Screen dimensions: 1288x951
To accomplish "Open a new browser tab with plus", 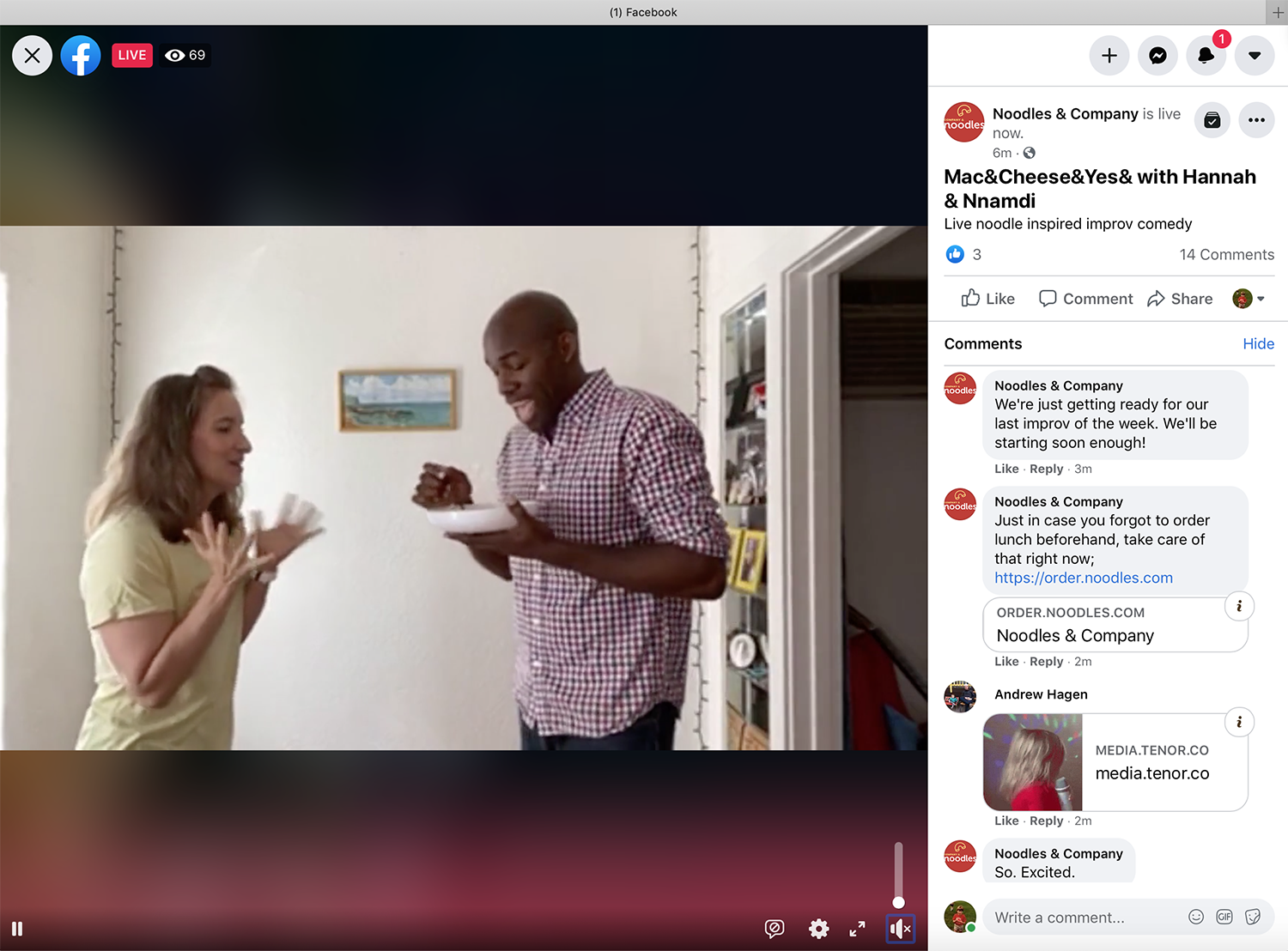I will (x=1278, y=12).
